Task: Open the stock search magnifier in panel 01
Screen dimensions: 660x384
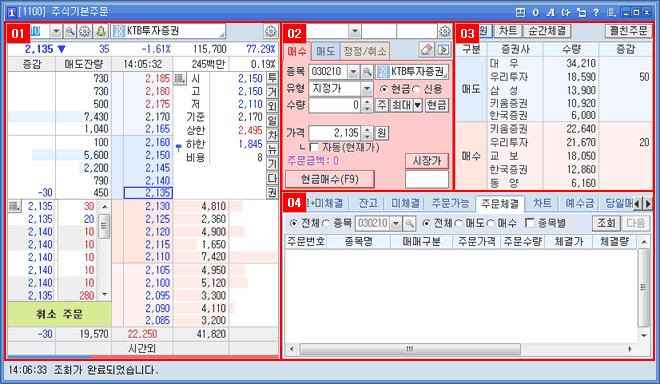Action: [x=70, y=31]
